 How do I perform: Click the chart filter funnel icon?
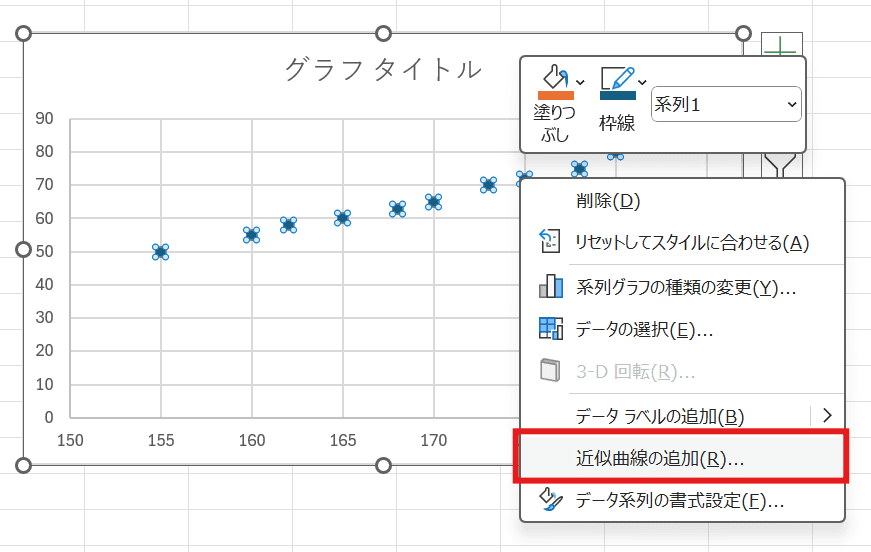tap(779, 166)
